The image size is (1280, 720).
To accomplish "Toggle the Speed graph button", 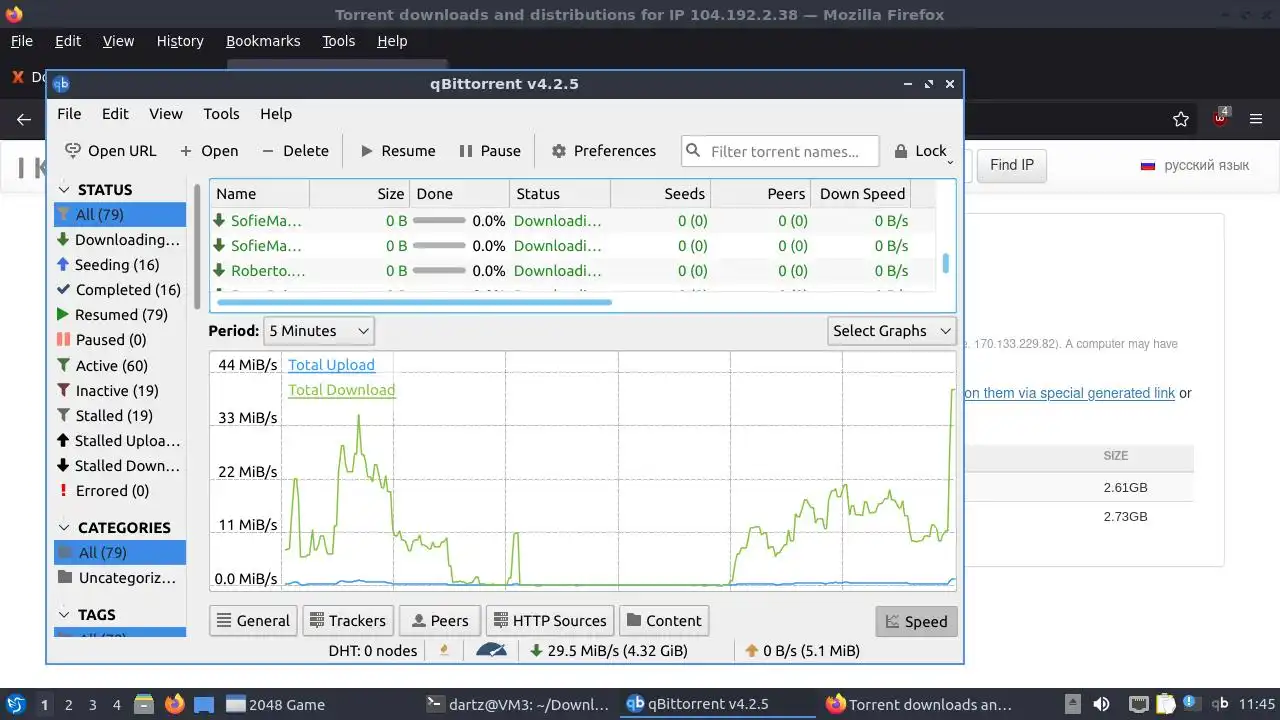I will click(x=916, y=621).
